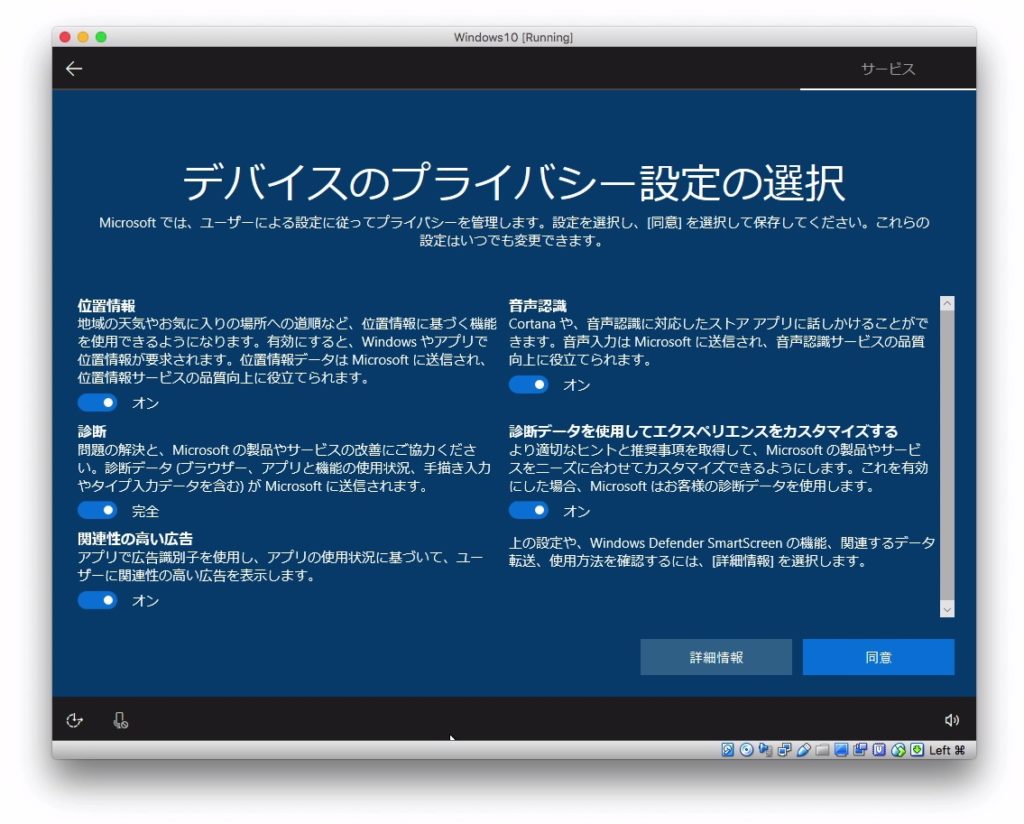Disable the 関連性の高い広告 toggle

(x=97, y=601)
